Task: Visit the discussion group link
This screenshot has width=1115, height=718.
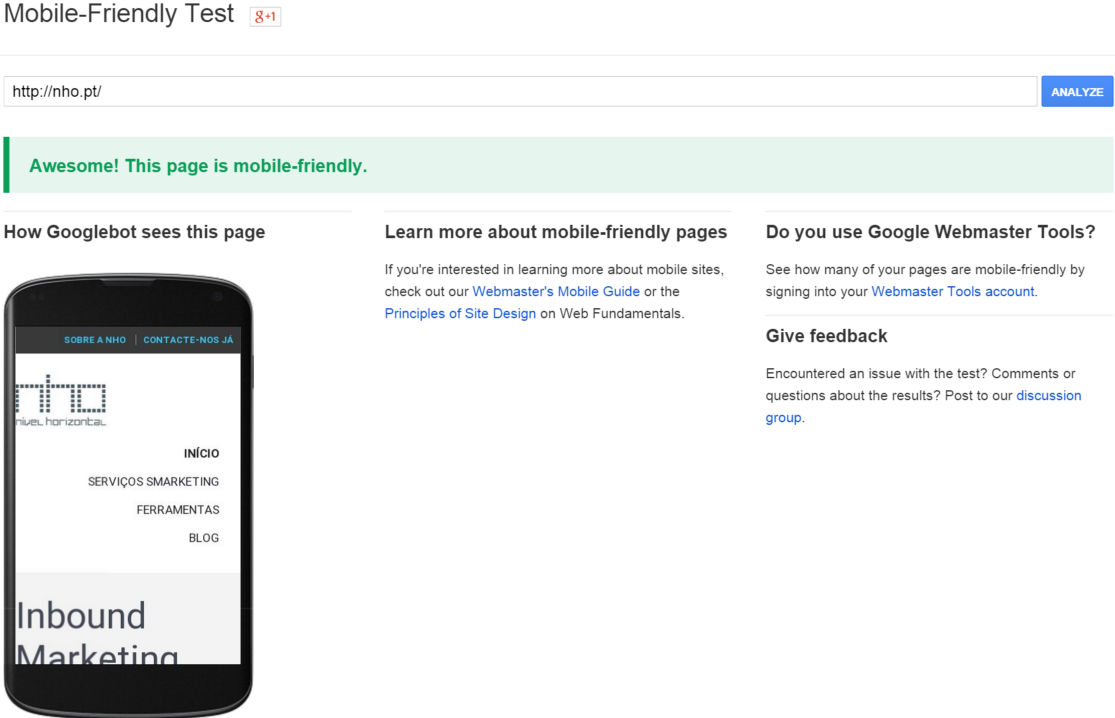Action: [x=1048, y=396]
